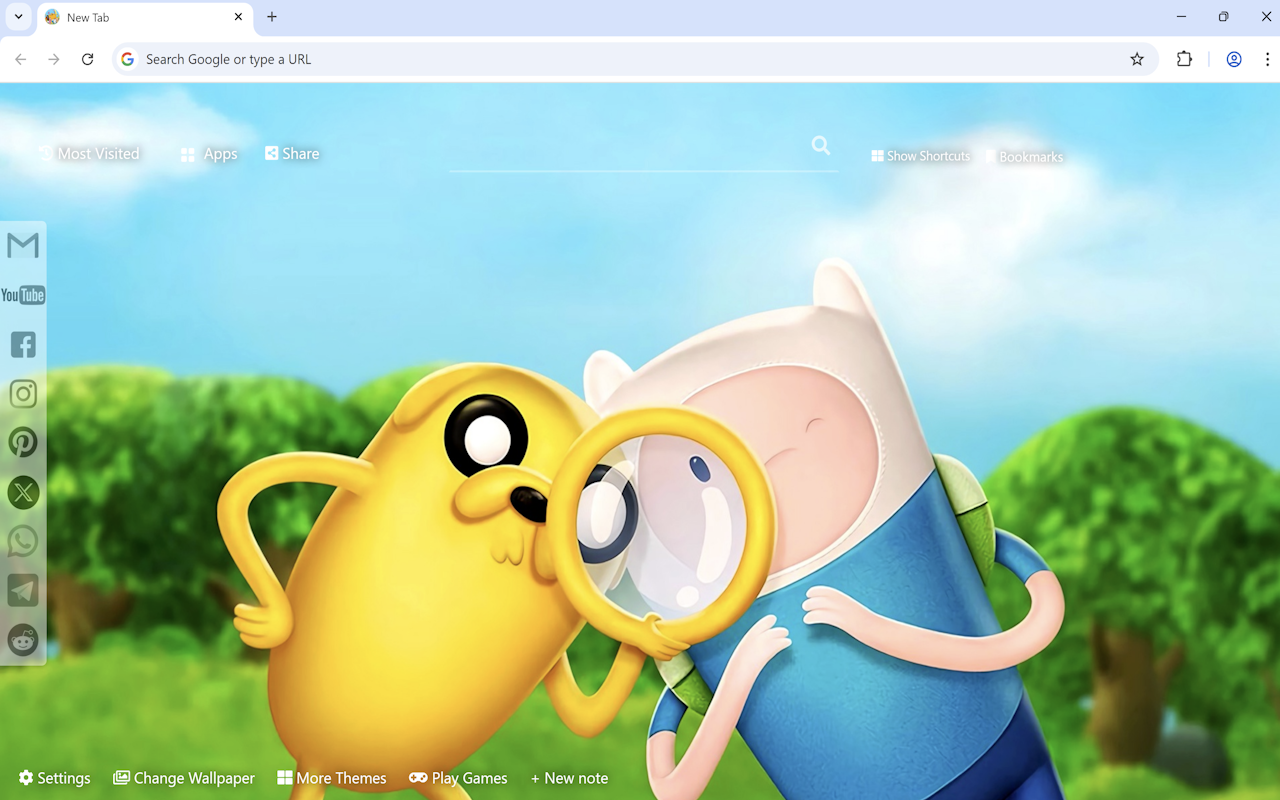Image resolution: width=1280 pixels, height=800 pixels.
Task: Bookmark this page with the star icon
Action: pos(1137,59)
